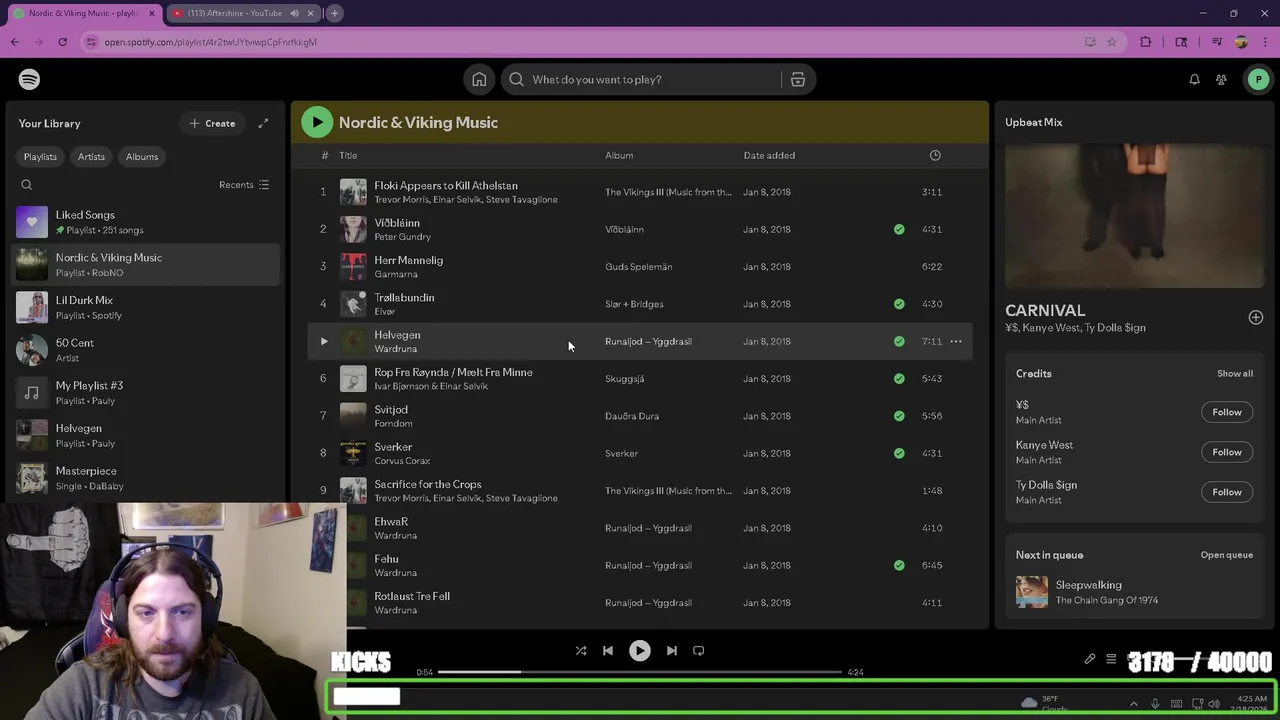Image resolution: width=1280 pixels, height=720 pixels.
Task: Filter library by Playlists
Action: (x=40, y=157)
